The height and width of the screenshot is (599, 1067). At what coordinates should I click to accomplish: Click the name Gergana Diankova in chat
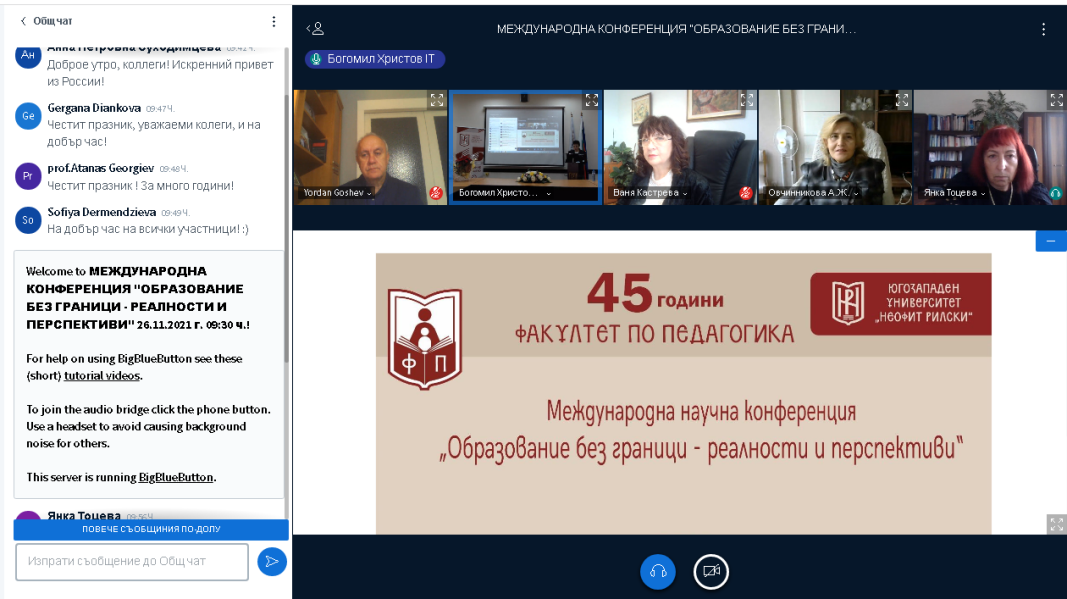tap(94, 108)
